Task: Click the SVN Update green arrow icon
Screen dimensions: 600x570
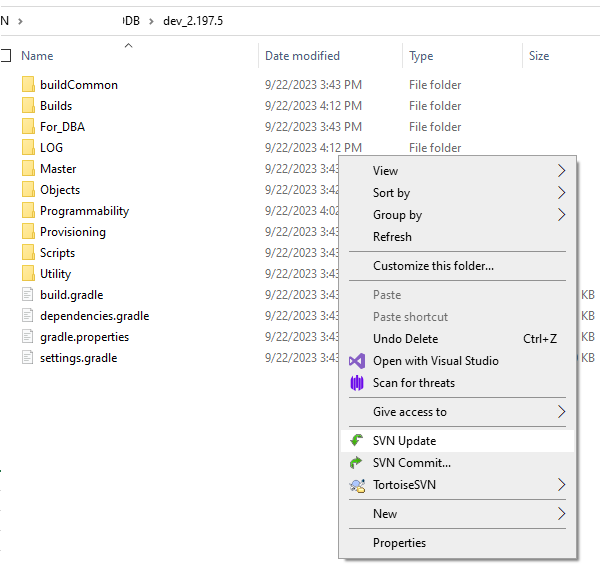Action: 357,441
